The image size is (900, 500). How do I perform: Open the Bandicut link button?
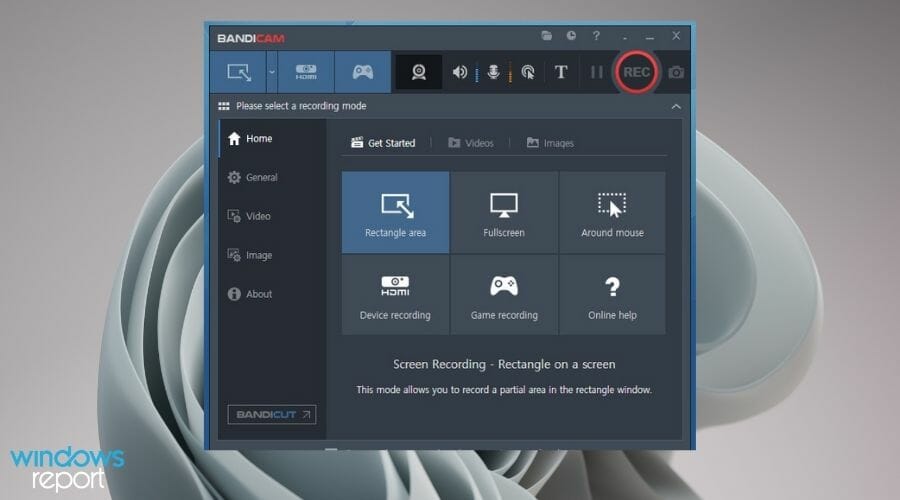[x=271, y=414]
